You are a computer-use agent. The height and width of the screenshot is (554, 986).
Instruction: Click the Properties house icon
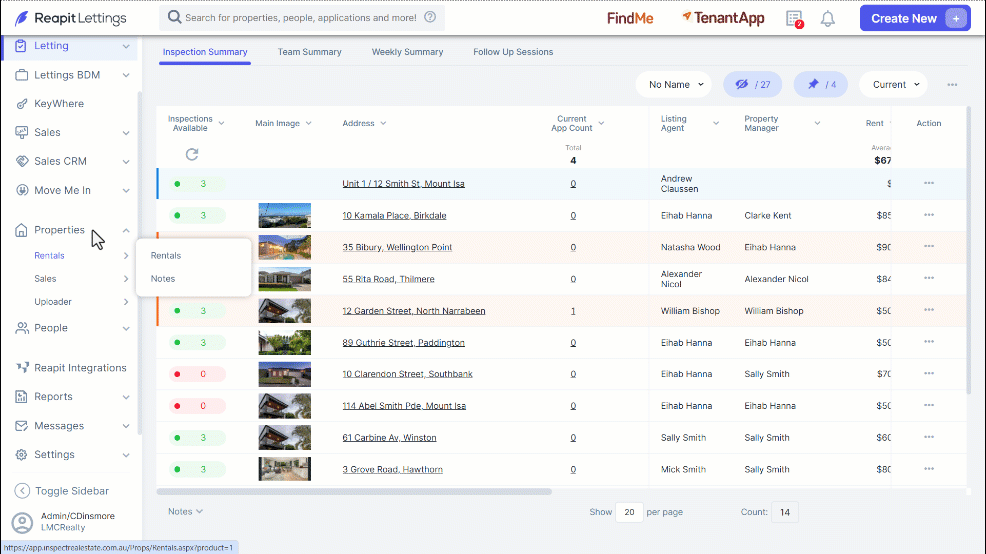(21, 230)
